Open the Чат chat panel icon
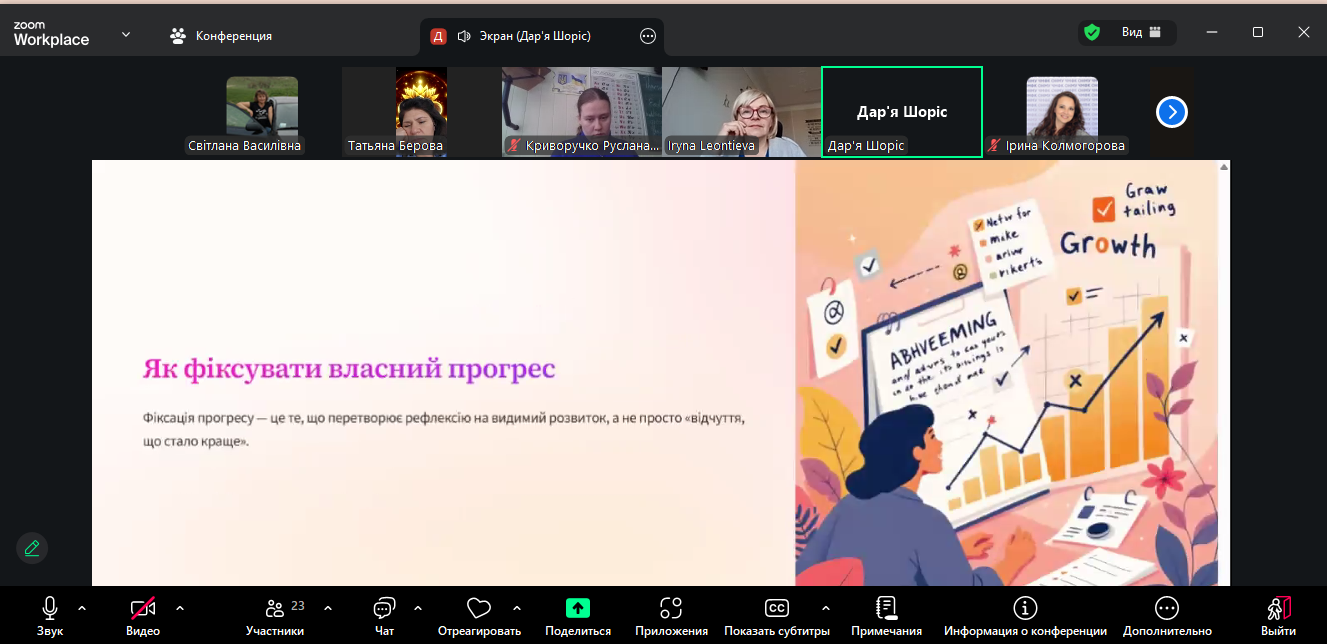The width and height of the screenshot is (1327, 644). tap(384, 609)
